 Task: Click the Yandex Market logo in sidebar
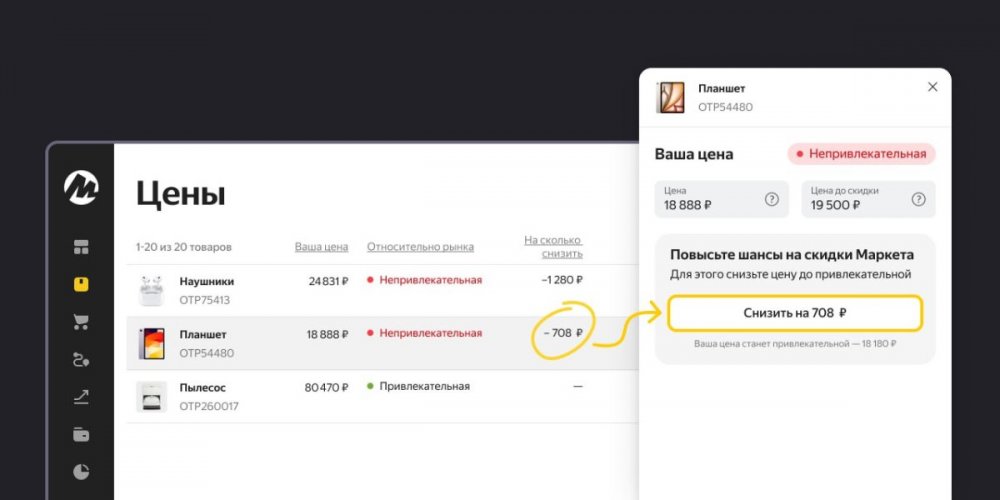81,188
